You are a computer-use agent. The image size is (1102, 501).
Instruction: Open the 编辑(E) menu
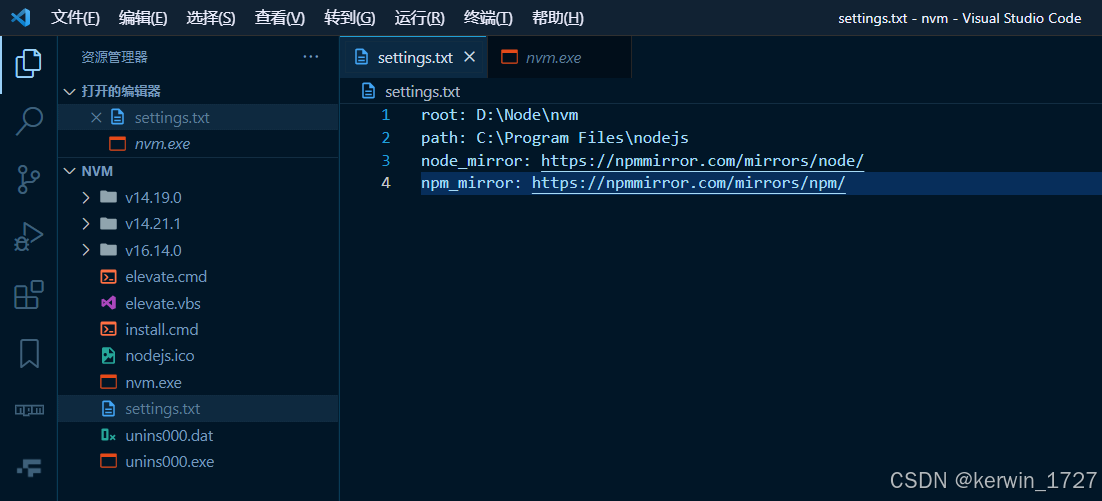(143, 18)
